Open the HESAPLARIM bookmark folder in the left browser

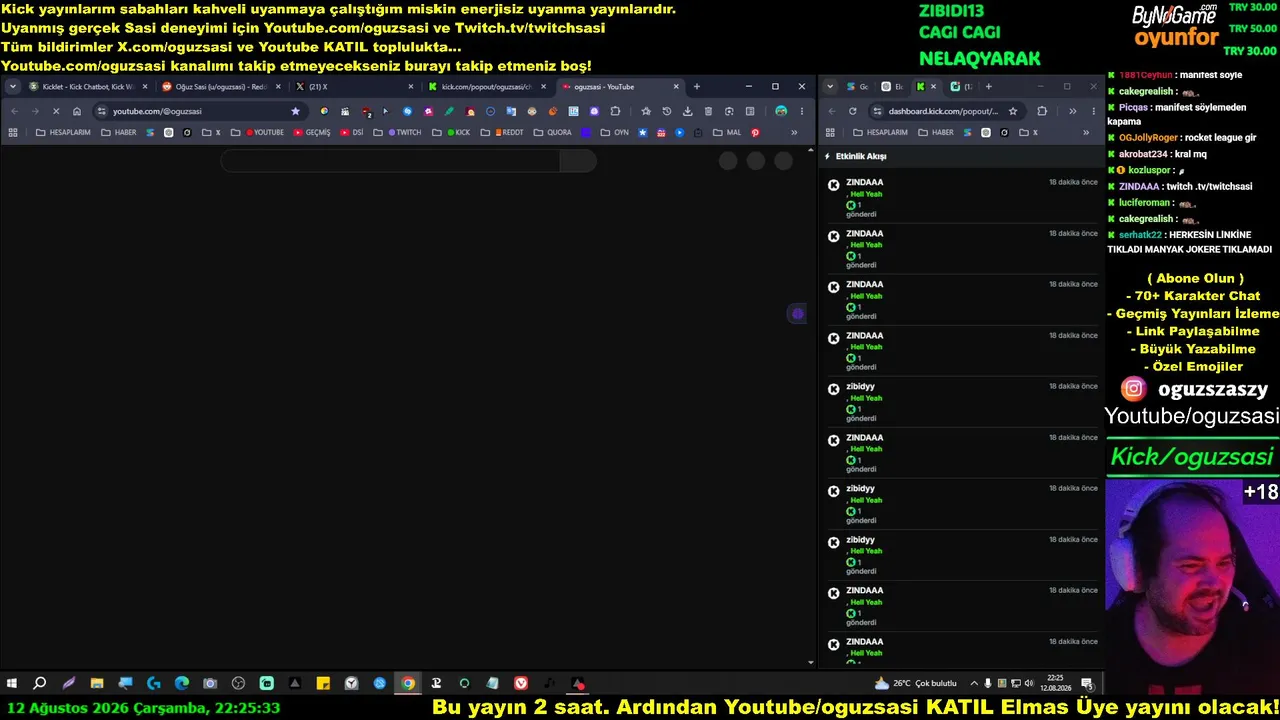point(63,132)
